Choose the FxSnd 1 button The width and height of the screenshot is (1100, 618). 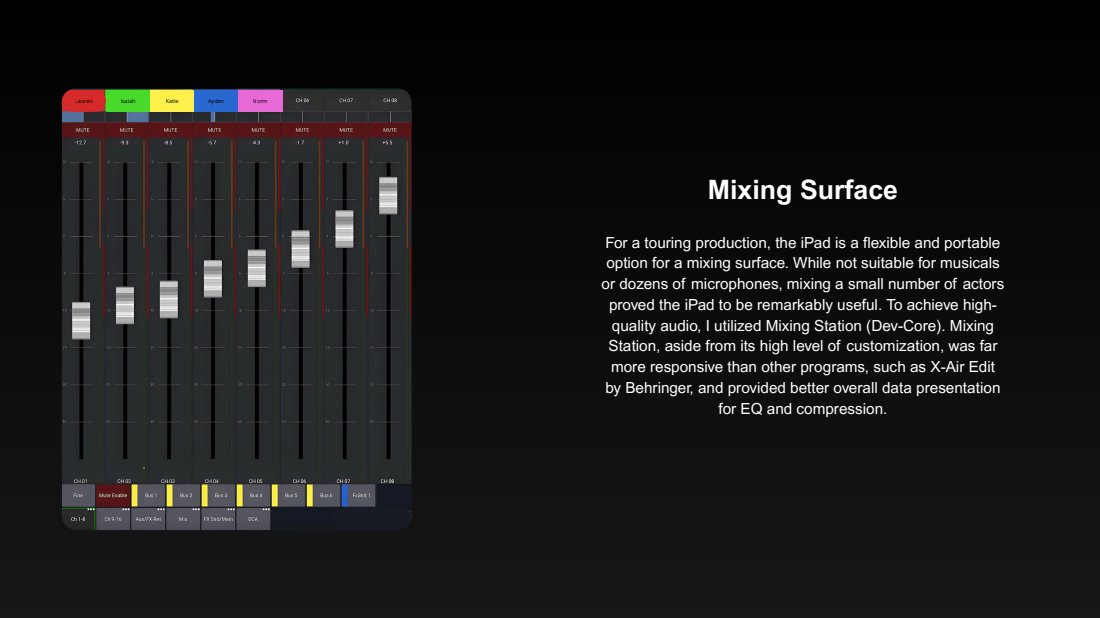click(360, 496)
